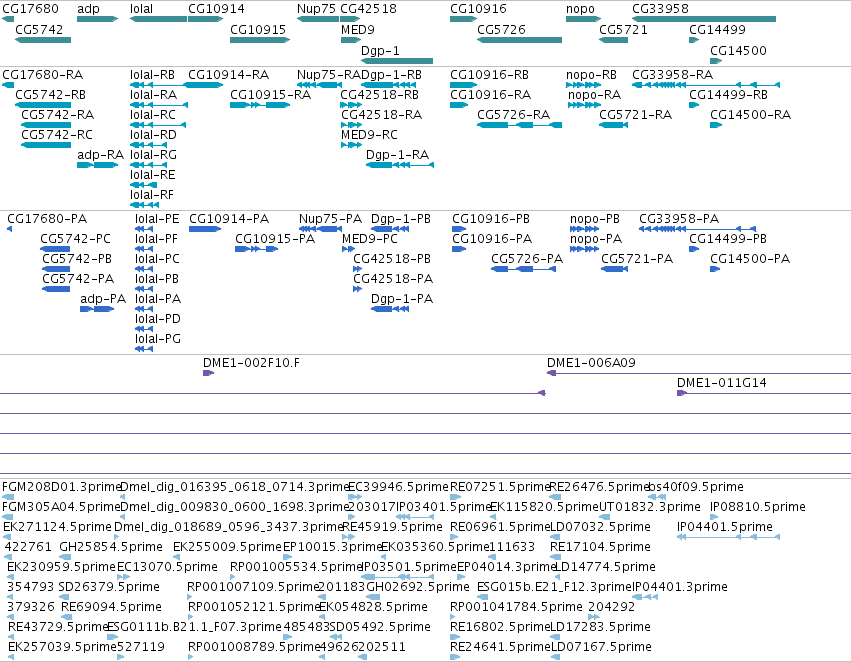Select the nopo gene label
This screenshot has height=662, width=851.
pos(580,9)
